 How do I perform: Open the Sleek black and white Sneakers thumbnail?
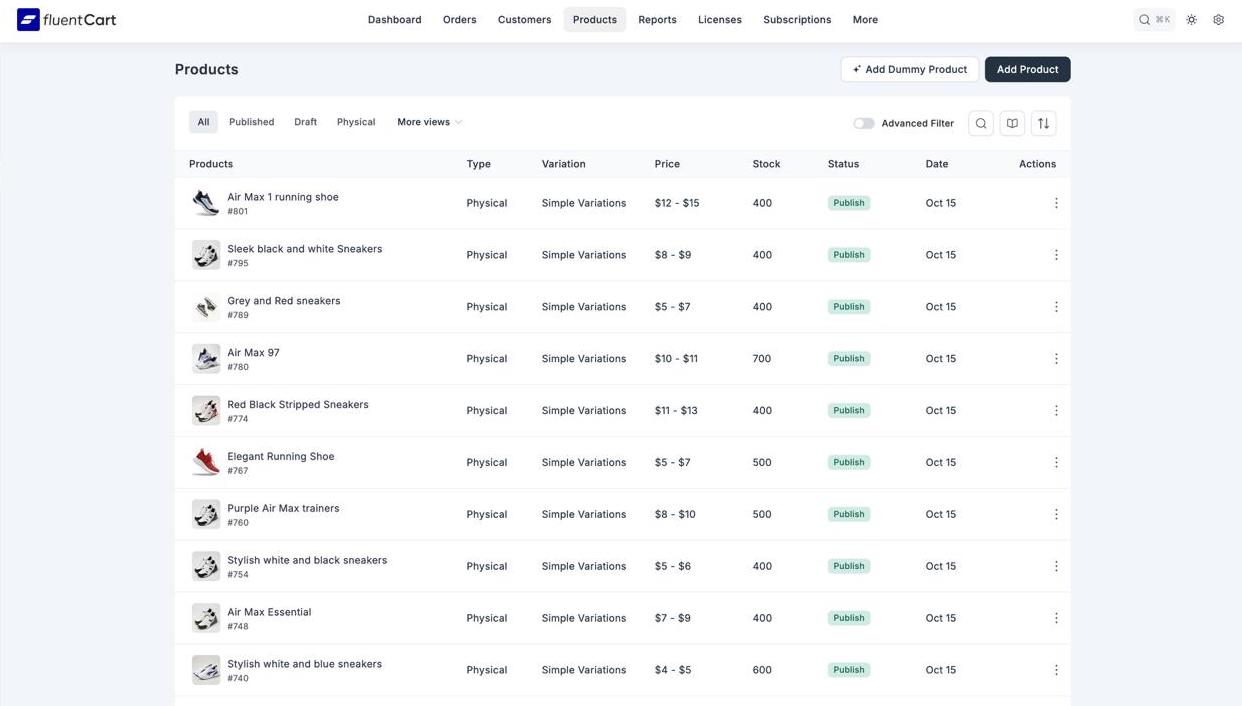click(x=206, y=255)
